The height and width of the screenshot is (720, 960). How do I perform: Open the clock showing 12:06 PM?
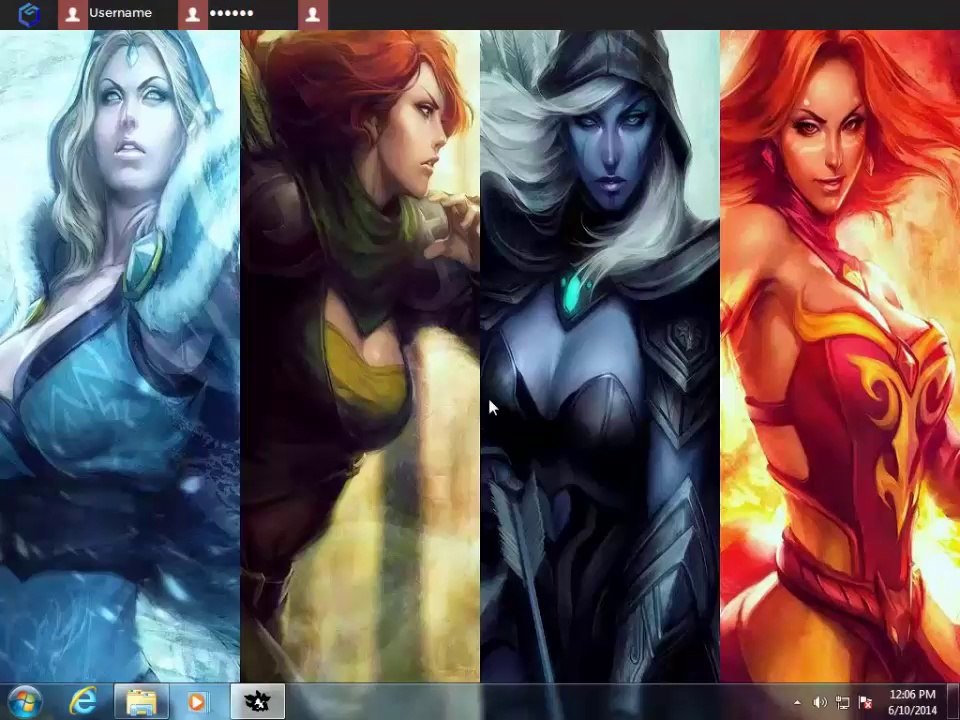(912, 702)
